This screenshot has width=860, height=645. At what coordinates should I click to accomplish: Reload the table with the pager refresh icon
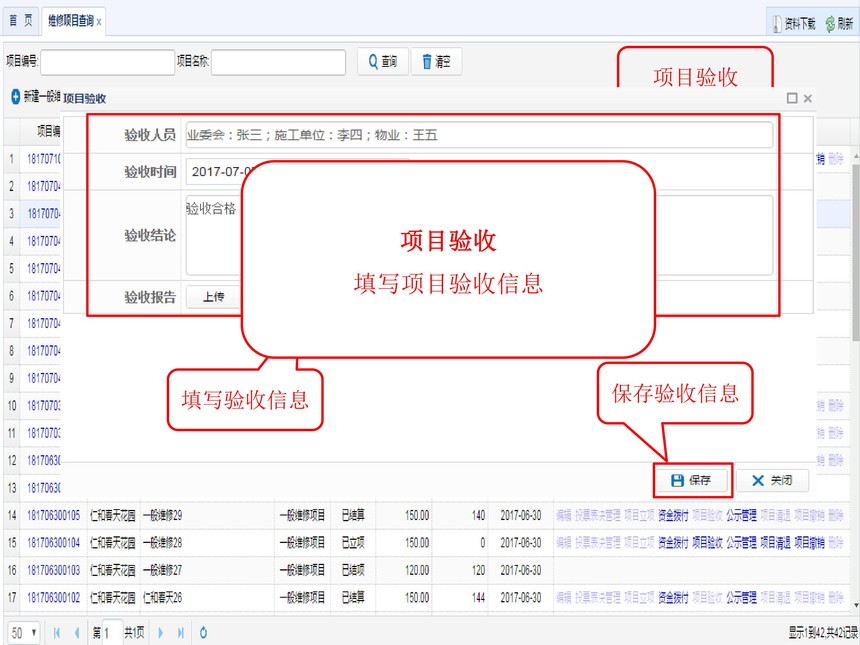[203, 633]
